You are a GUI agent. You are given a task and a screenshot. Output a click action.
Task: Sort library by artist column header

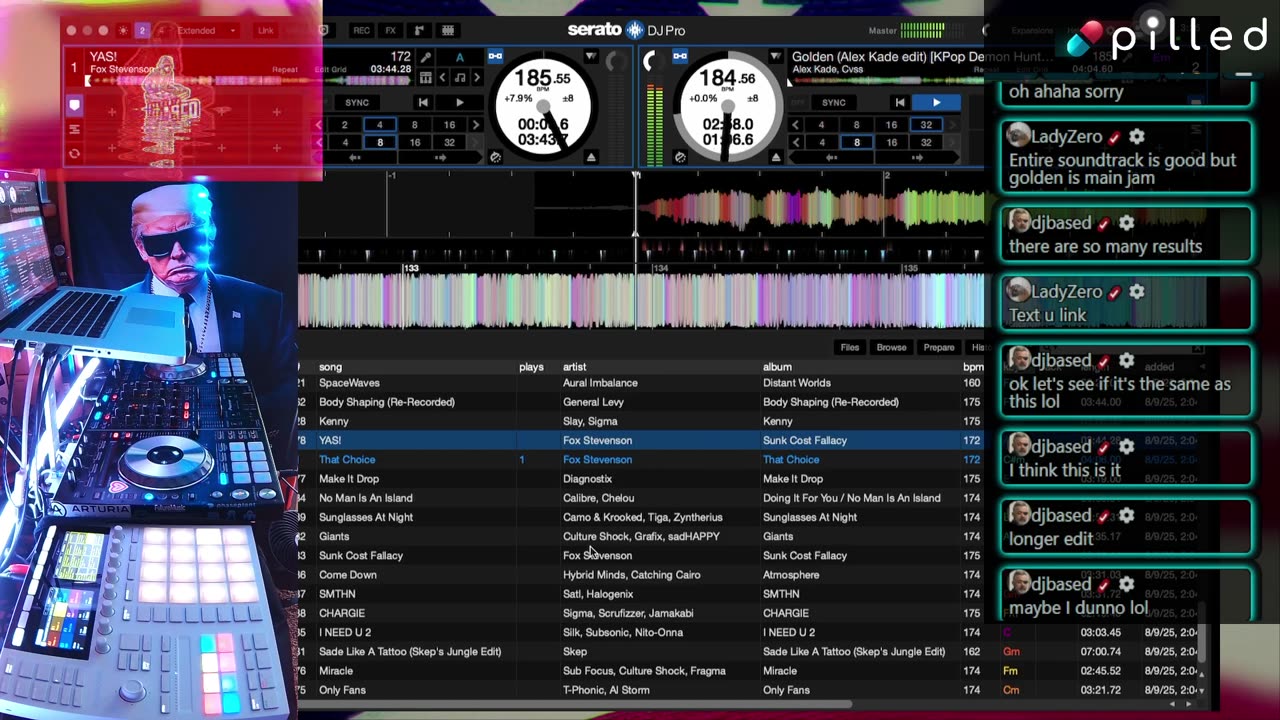click(574, 367)
